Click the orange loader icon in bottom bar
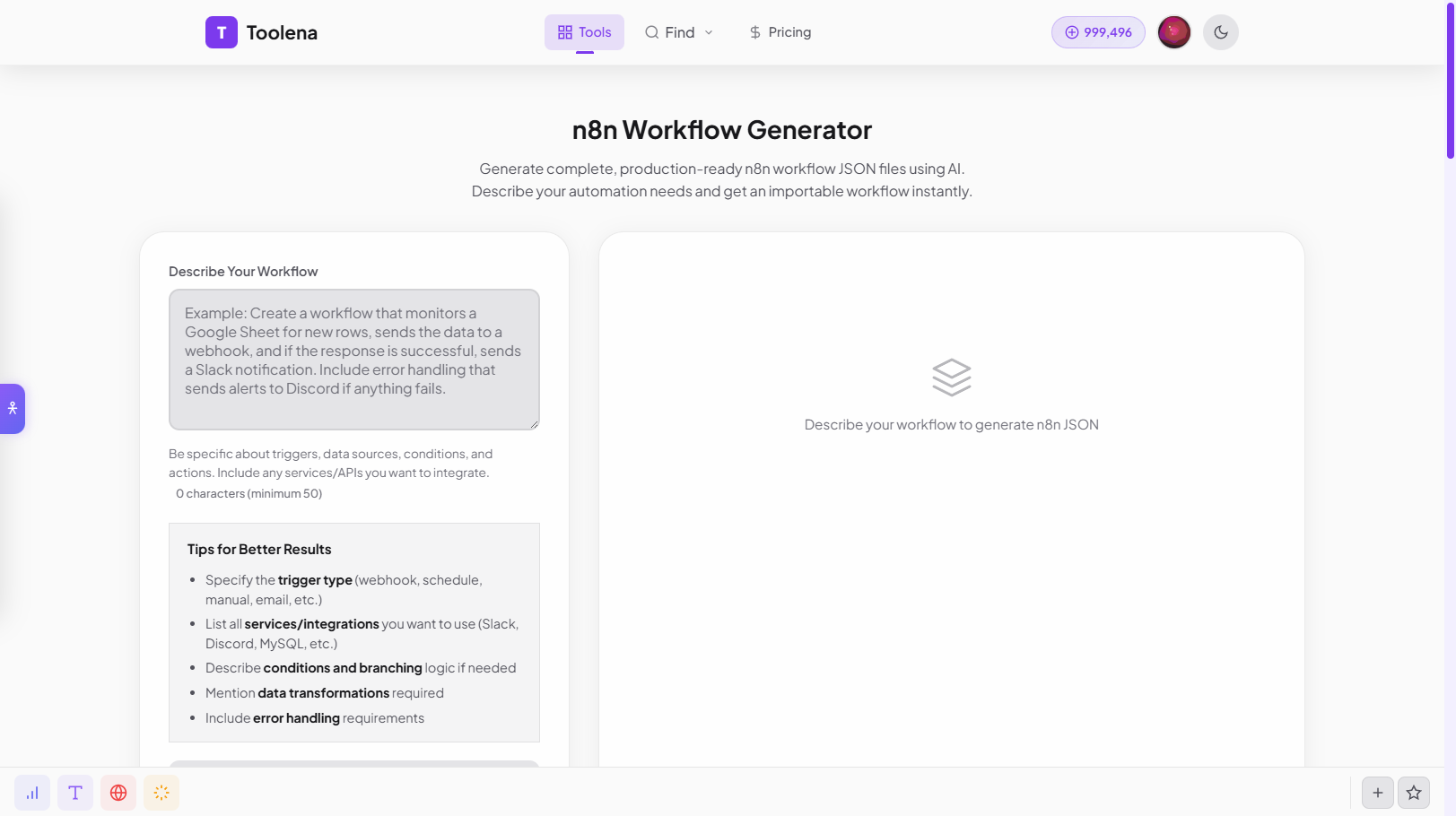This screenshot has width=1456, height=816. click(161, 793)
